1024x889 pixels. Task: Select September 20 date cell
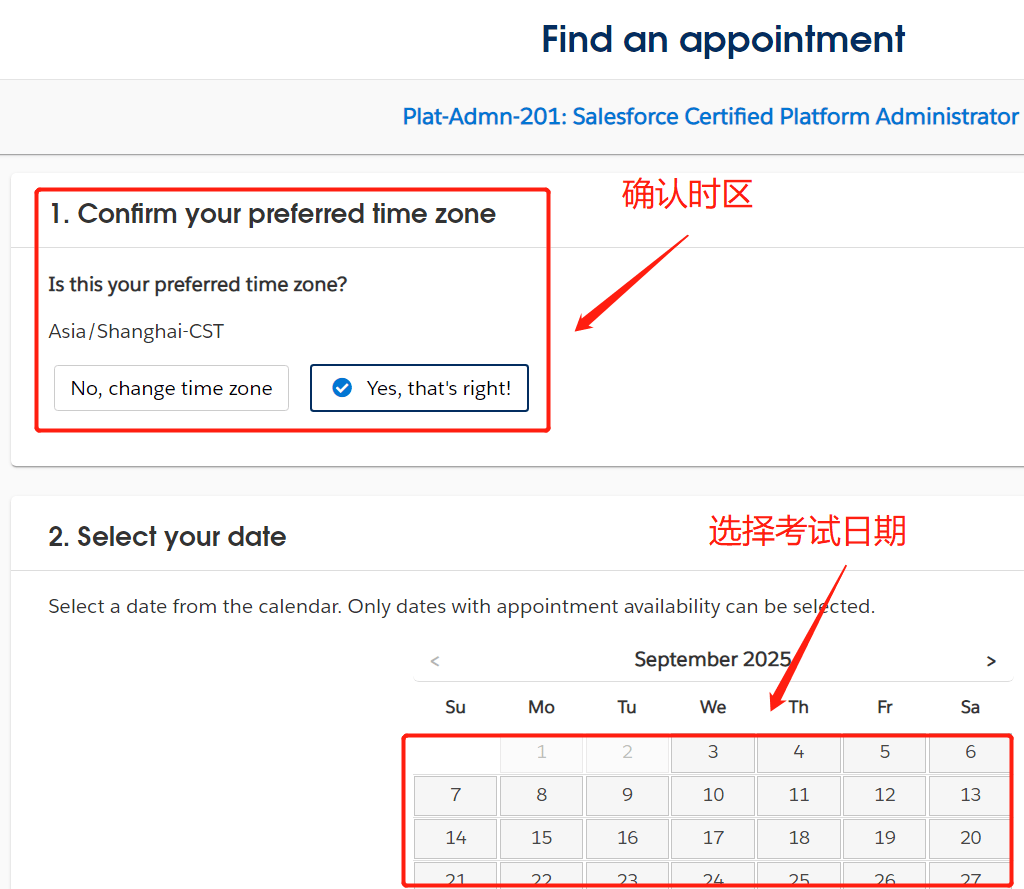[970, 838]
